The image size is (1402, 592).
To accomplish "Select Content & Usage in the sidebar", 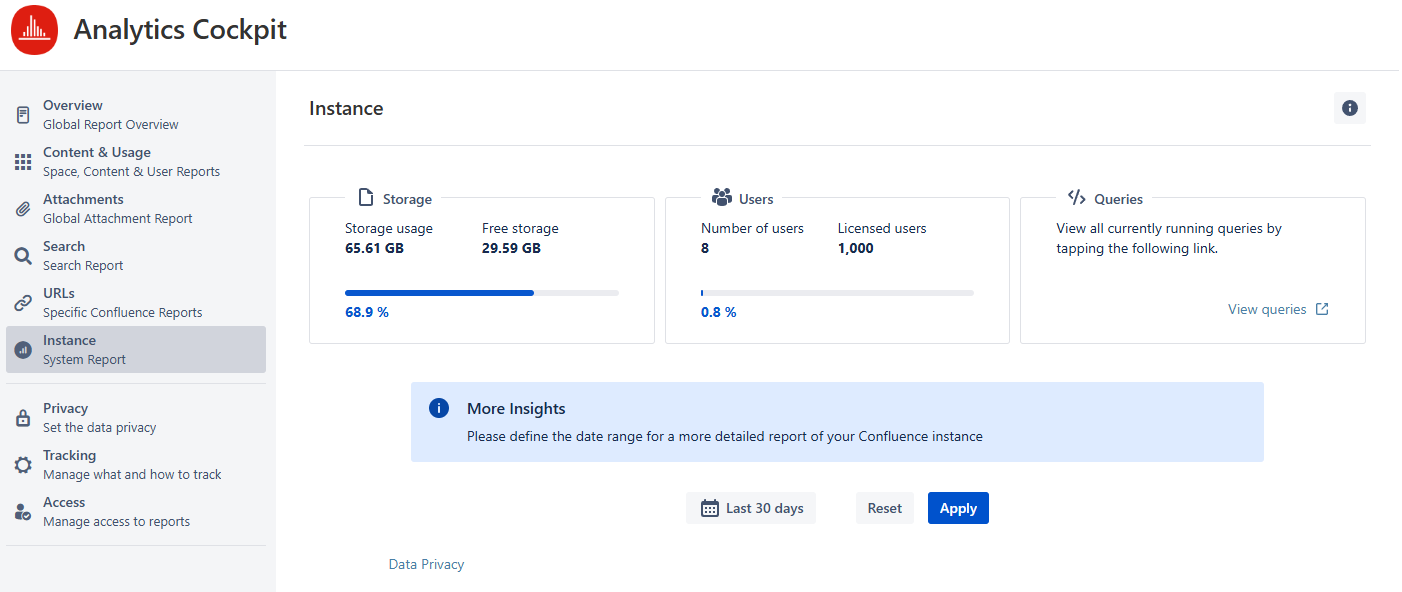I will coord(130,162).
